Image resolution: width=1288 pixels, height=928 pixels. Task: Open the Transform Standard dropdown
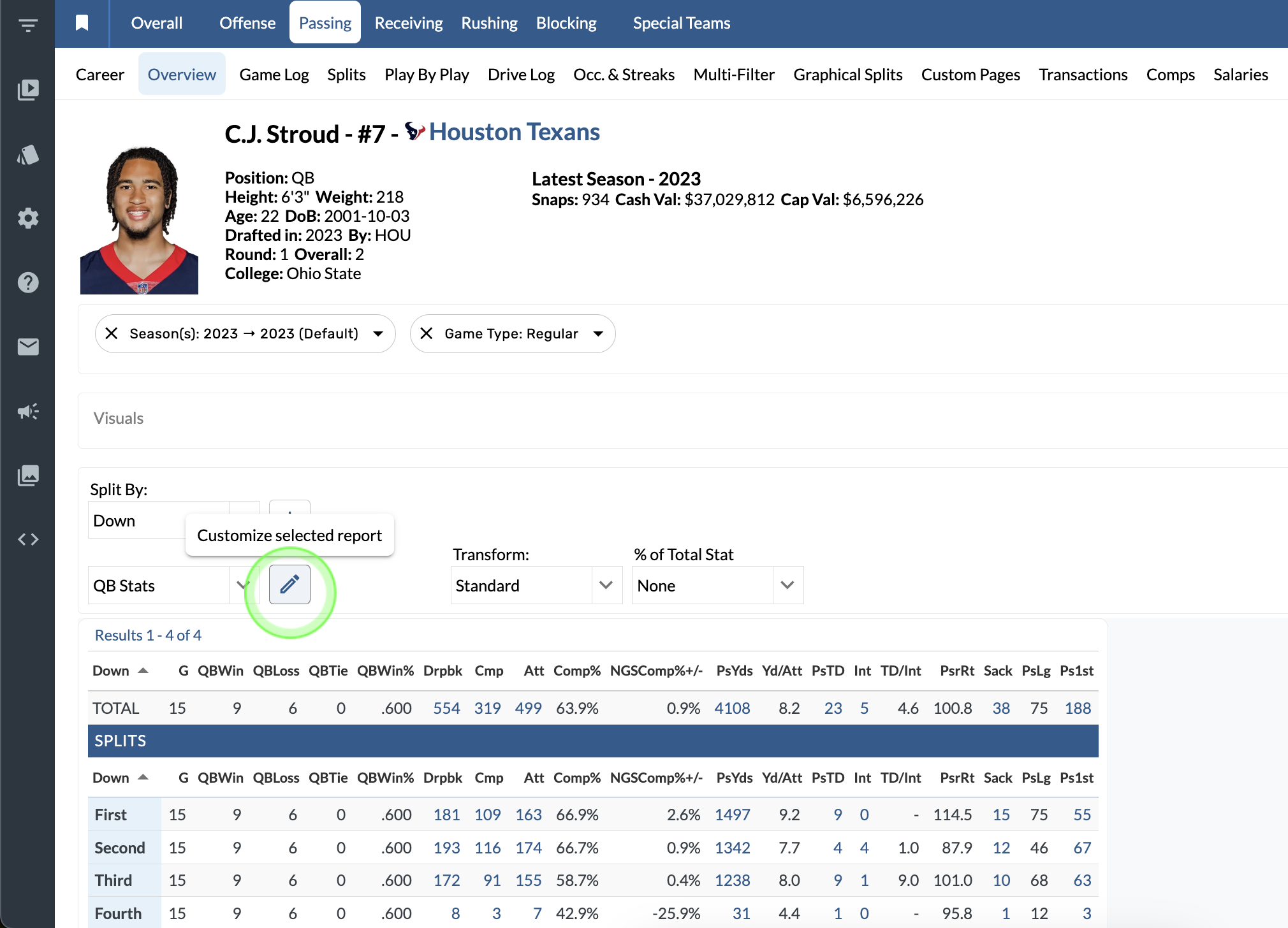(x=605, y=585)
